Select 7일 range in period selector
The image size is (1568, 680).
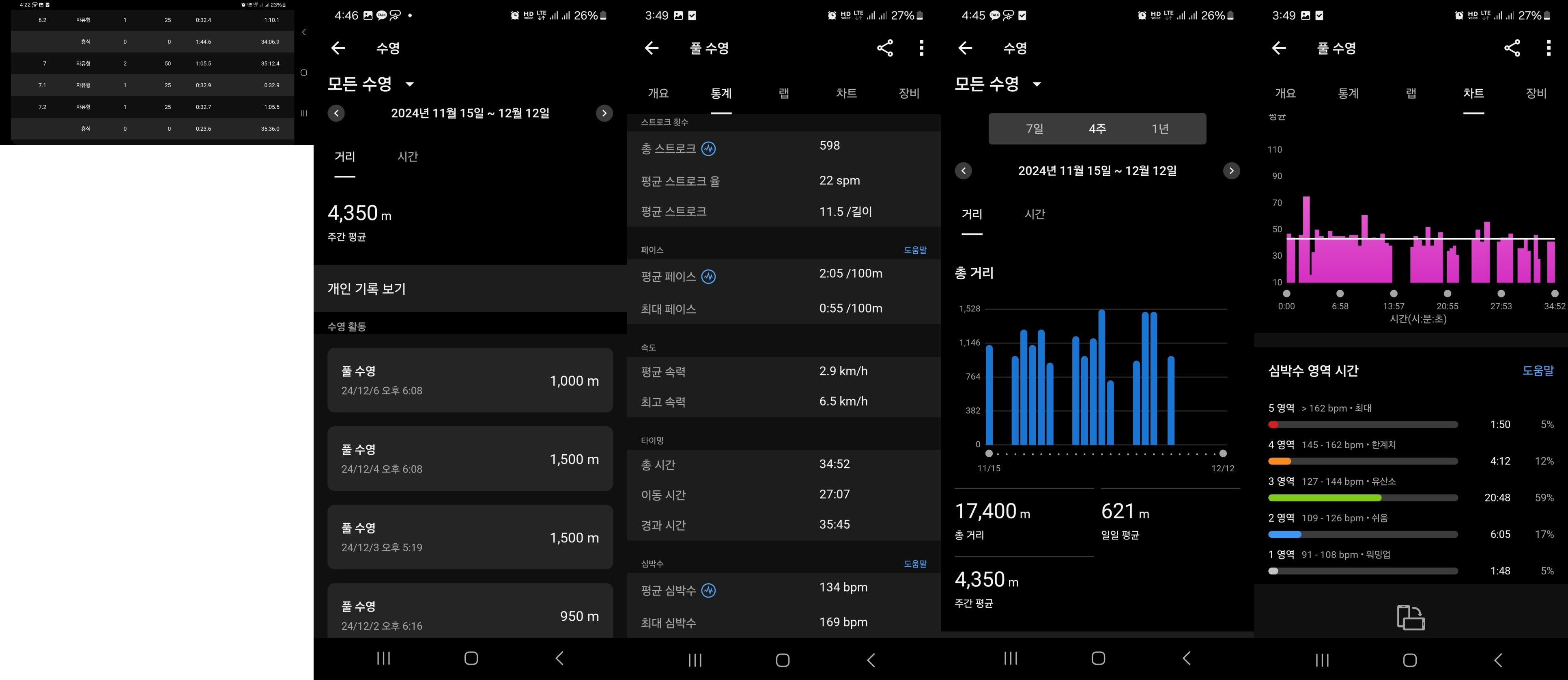[x=1035, y=129]
